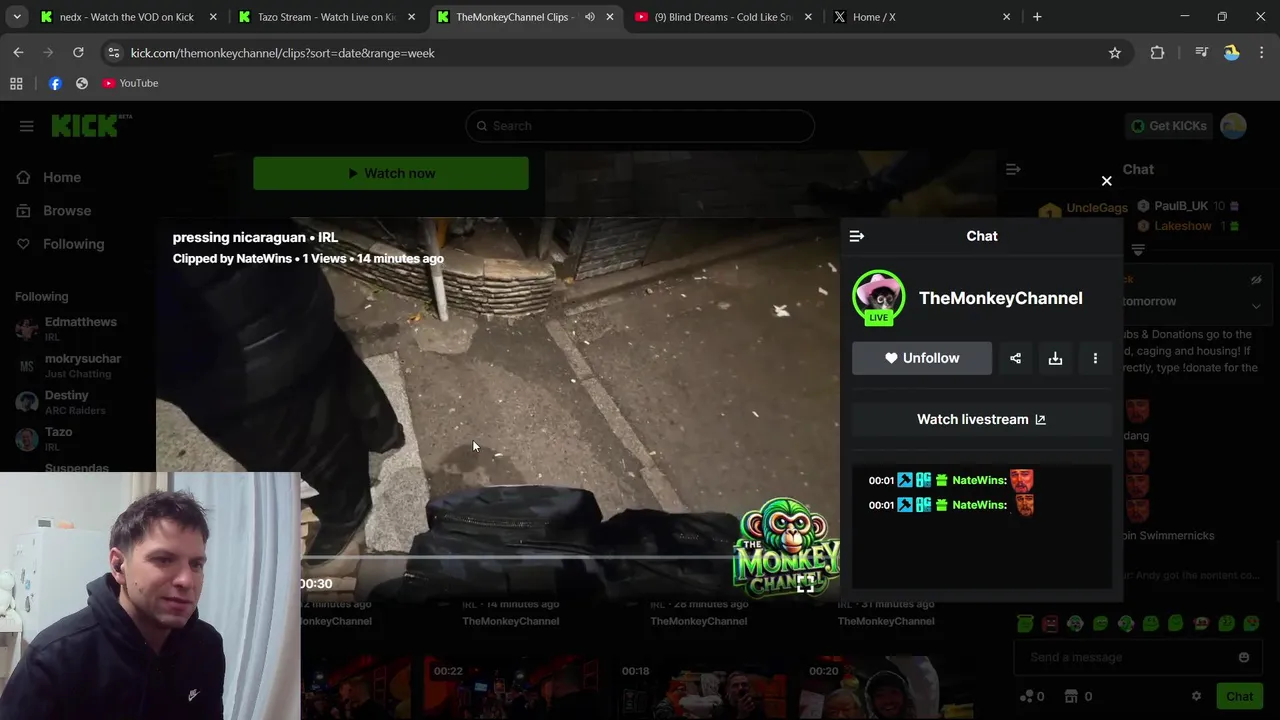This screenshot has height=720, width=1280.
Task: Click the Unfollow button
Action: [x=922, y=358]
